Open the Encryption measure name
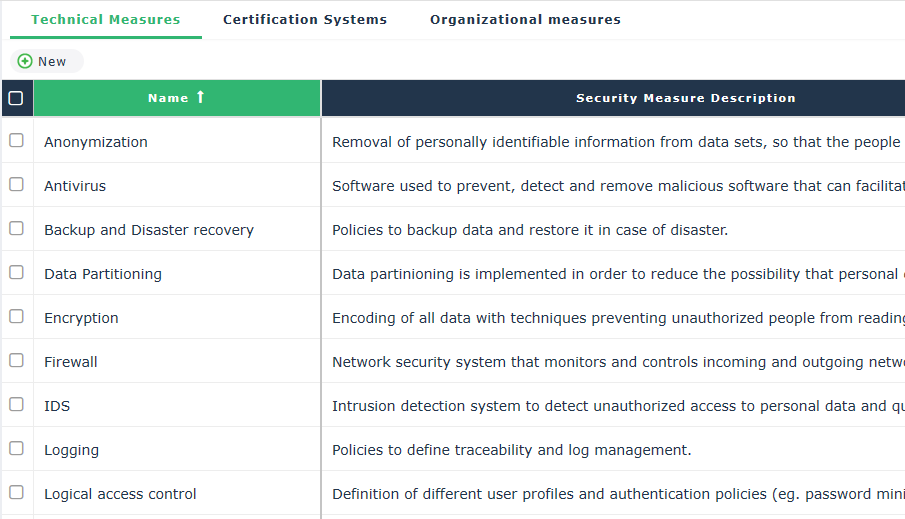 pyautogui.click(x=81, y=318)
